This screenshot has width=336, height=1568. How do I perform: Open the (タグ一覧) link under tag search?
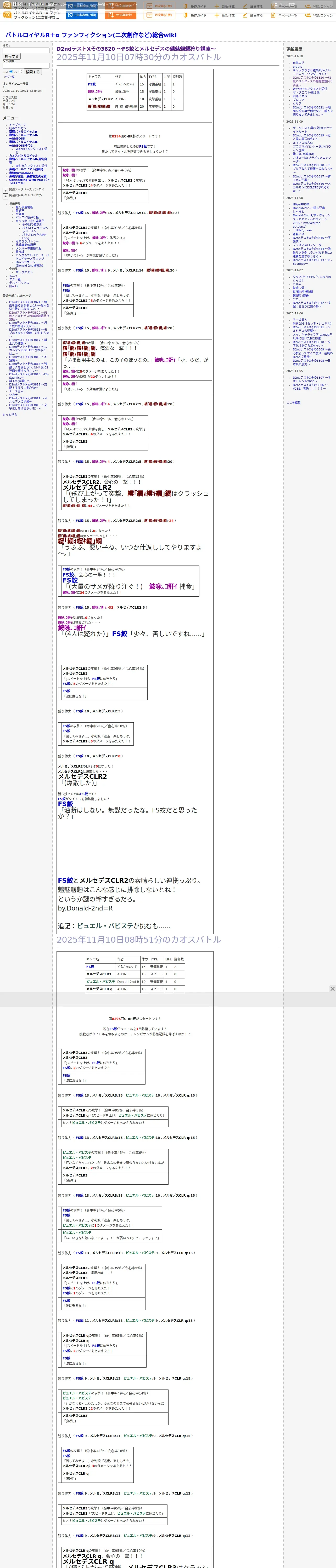coord(9,77)
